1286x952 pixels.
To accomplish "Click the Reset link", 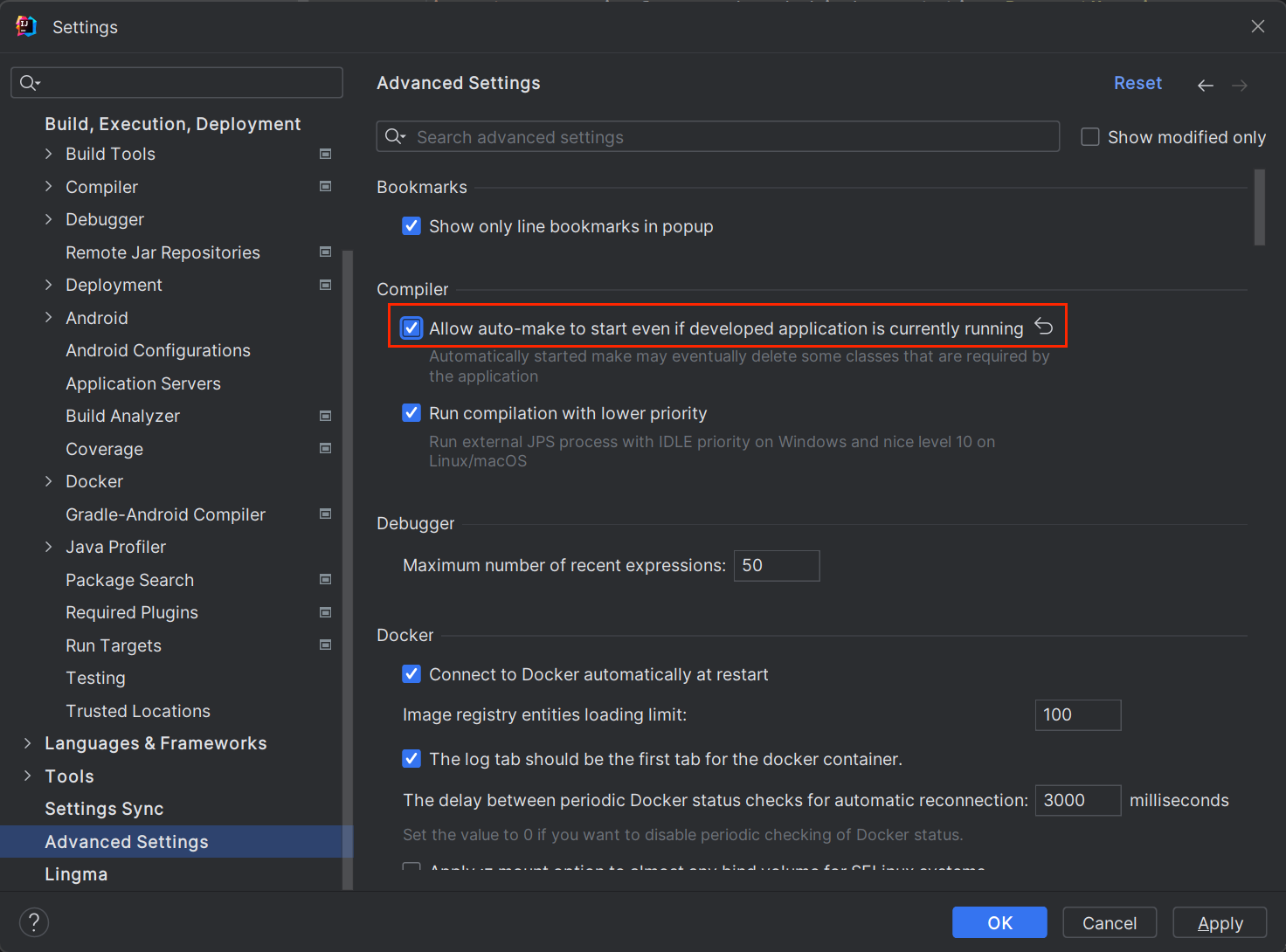I will click(1137, 83).
